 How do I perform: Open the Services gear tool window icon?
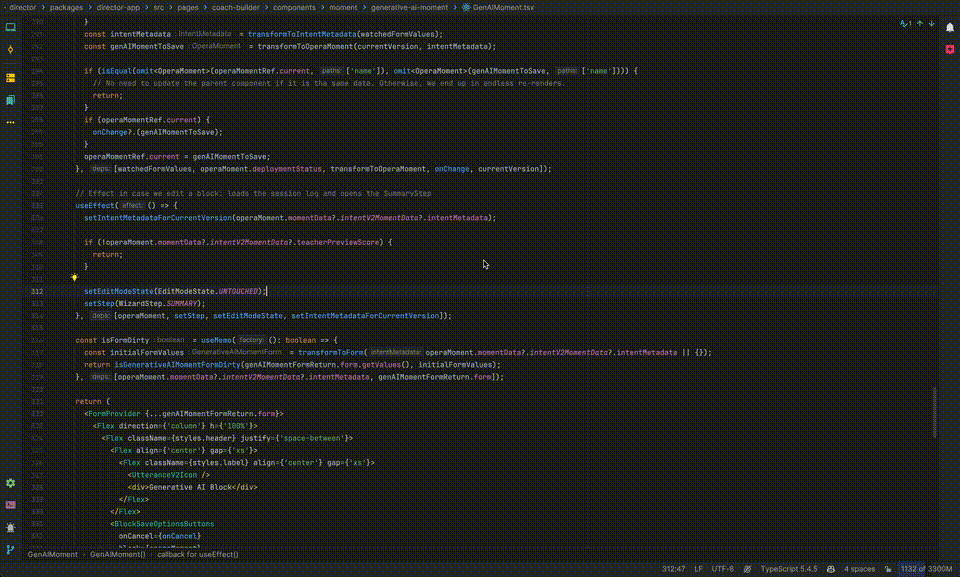click(10, 483)
